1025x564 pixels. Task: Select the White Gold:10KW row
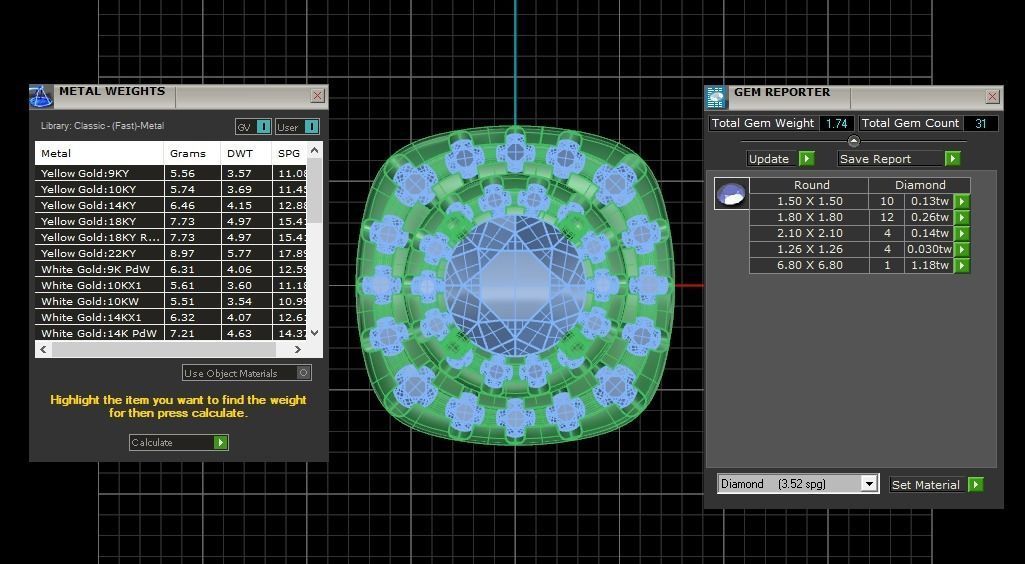pos(171,301)
